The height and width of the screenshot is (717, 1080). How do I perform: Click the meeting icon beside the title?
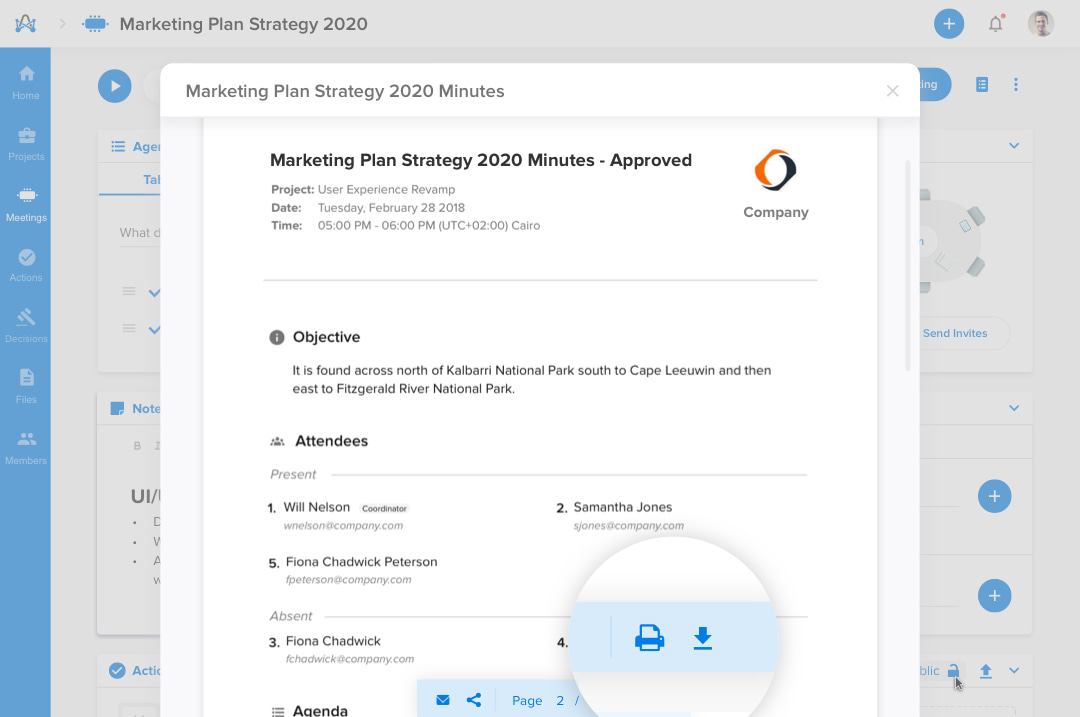(95, 23)
